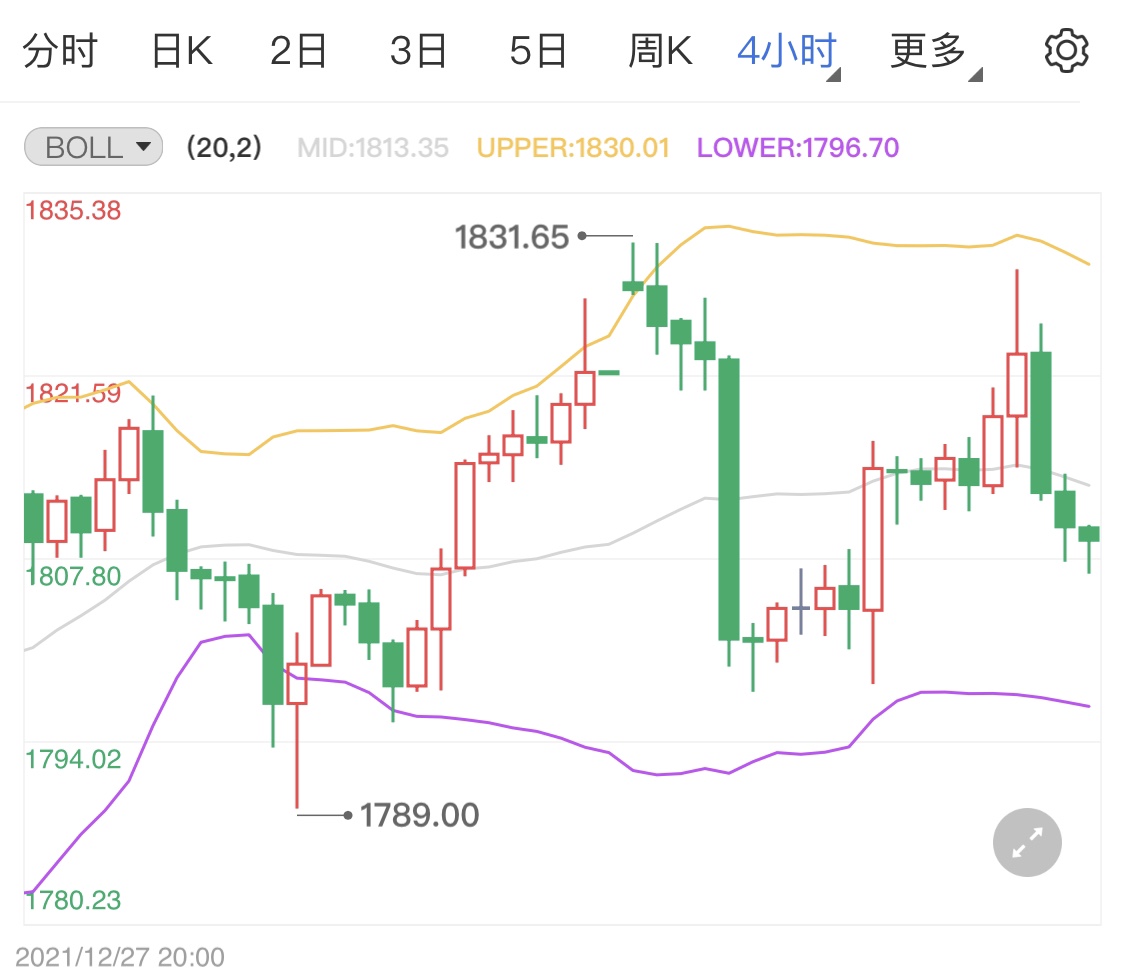Select the 2日 two-day tab

(298, 51)
